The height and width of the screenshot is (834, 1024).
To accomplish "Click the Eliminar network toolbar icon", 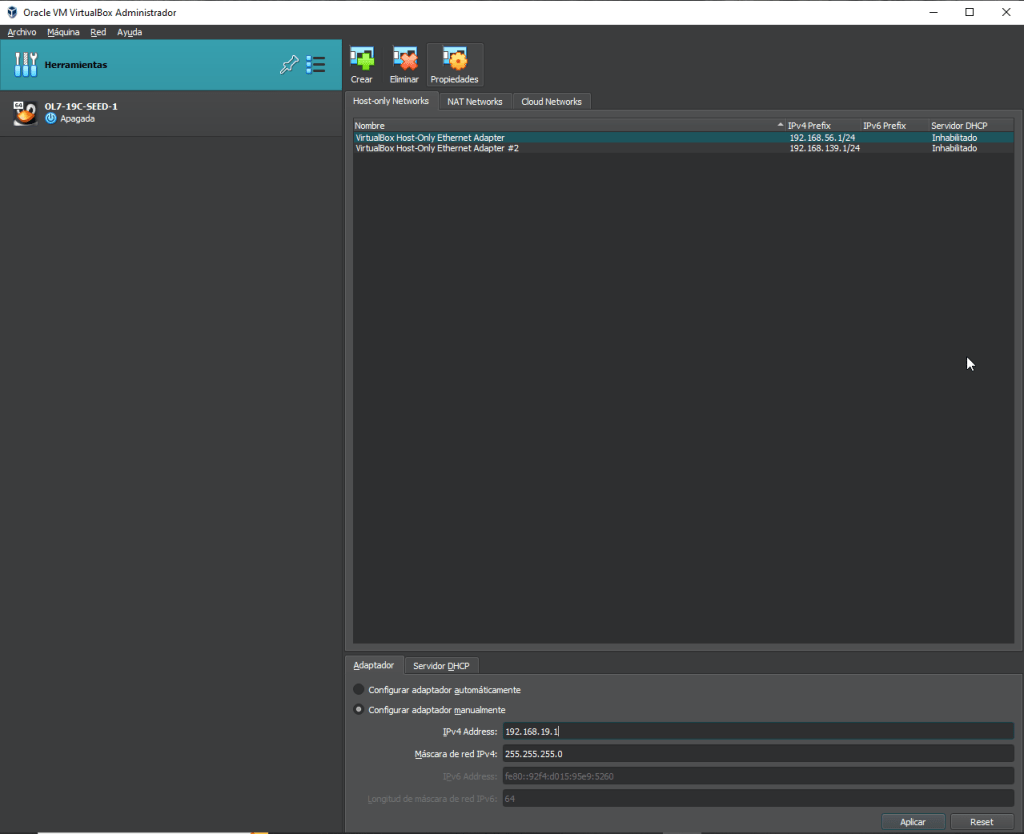I will click(404, 59).
